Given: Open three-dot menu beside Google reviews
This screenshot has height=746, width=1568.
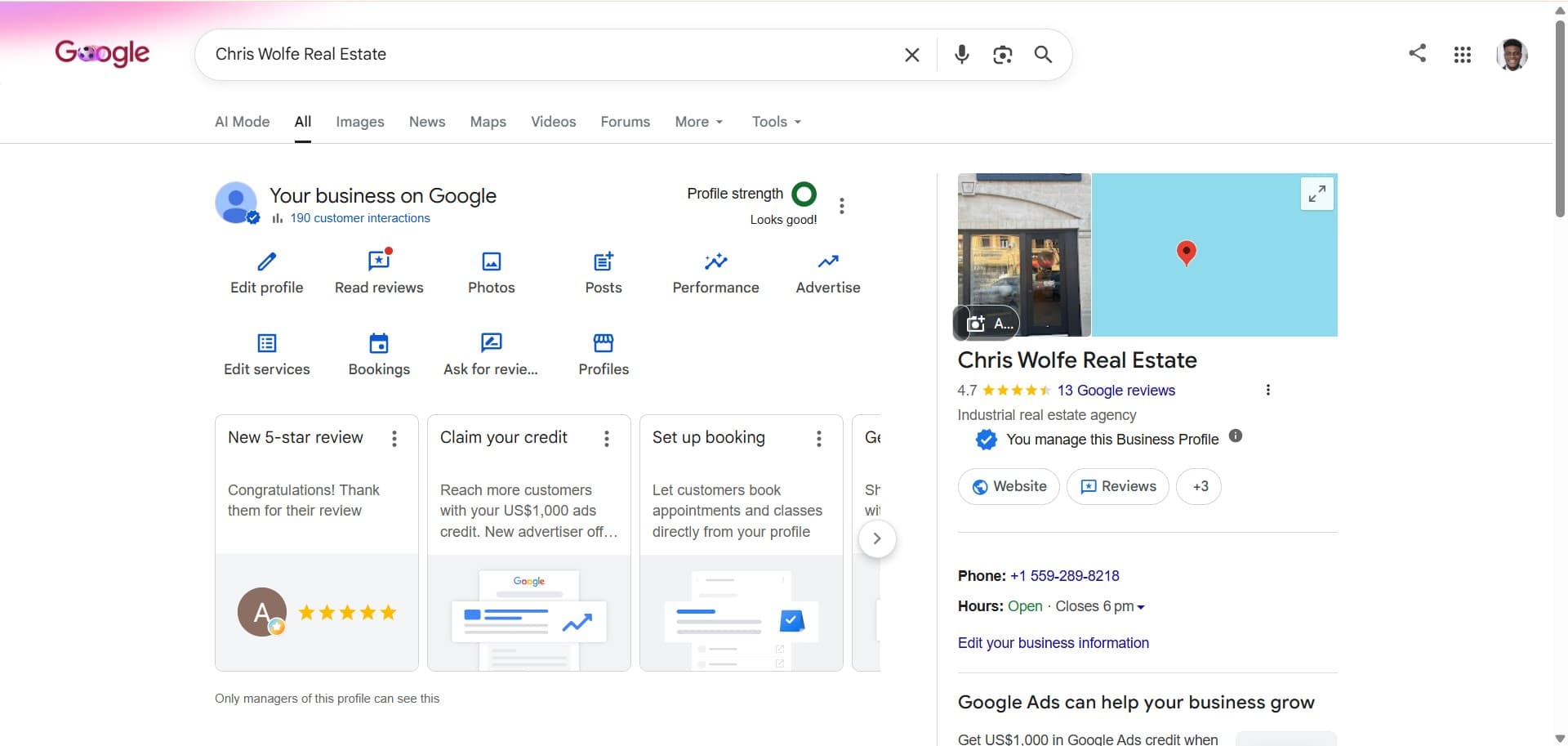Looking at the screenshot, I should (1268, 390).
